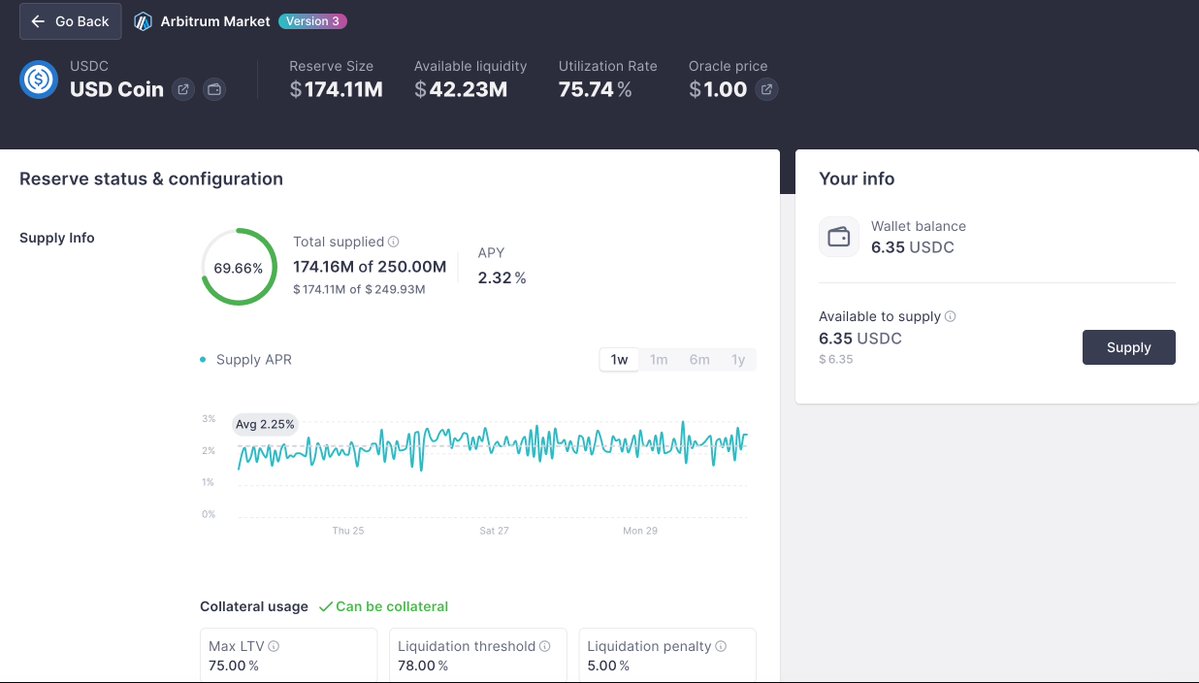Click the Supply button
This screenshot has width=1199, height=683.
click(1129, 347)
